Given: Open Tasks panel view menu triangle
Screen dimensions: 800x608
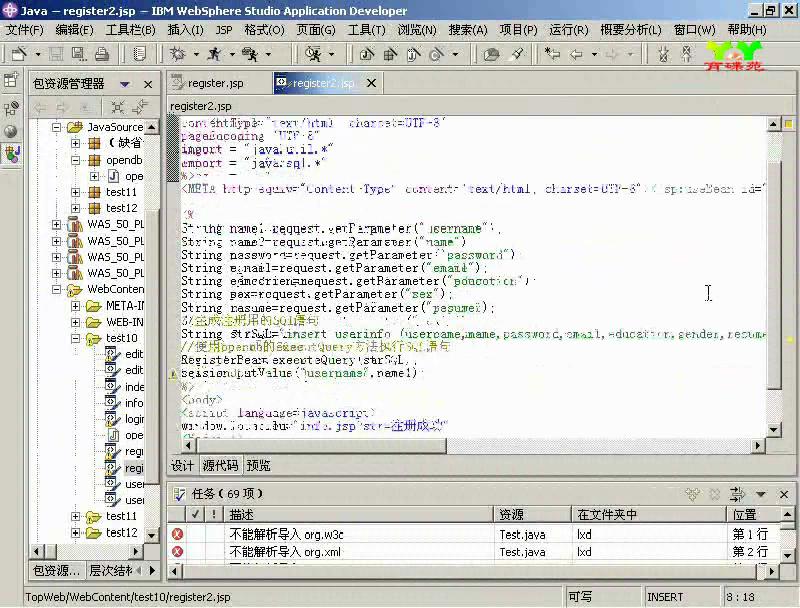Looking at the screenshot, I should coord(761,494).
